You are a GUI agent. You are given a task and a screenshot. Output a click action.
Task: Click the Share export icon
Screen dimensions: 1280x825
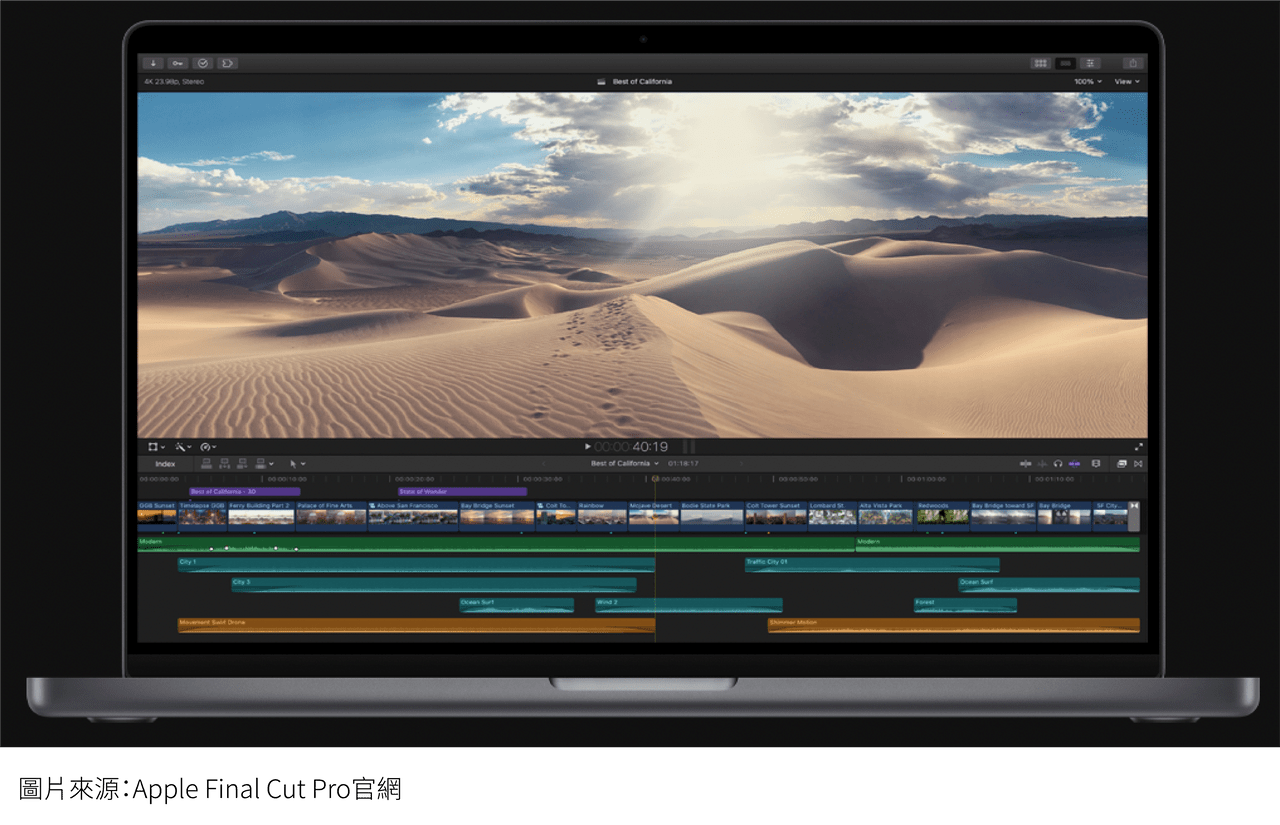[1133, 63]
